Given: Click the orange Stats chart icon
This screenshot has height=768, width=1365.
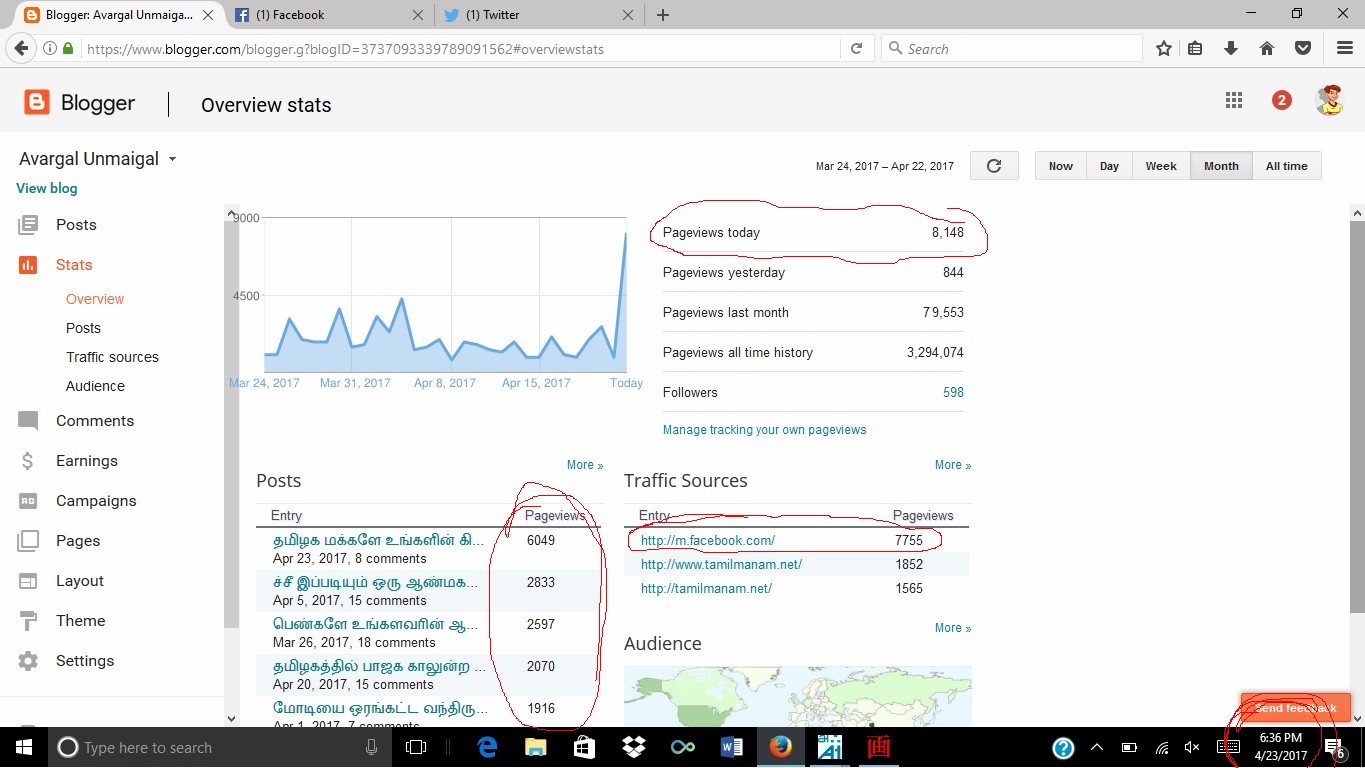Looking at the screenshot, I should [28, 265].
